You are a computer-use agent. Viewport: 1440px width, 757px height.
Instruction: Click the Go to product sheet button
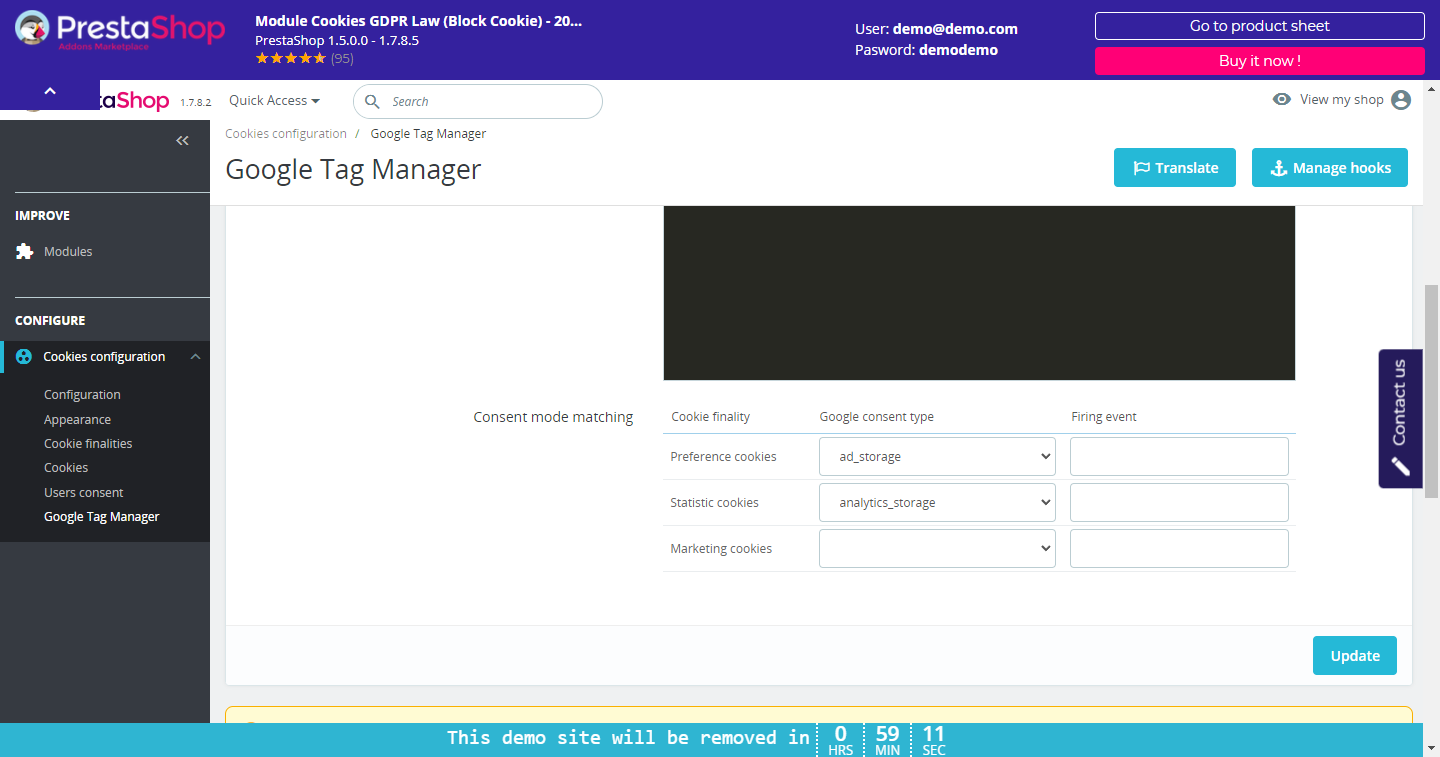pos(1260,26)
